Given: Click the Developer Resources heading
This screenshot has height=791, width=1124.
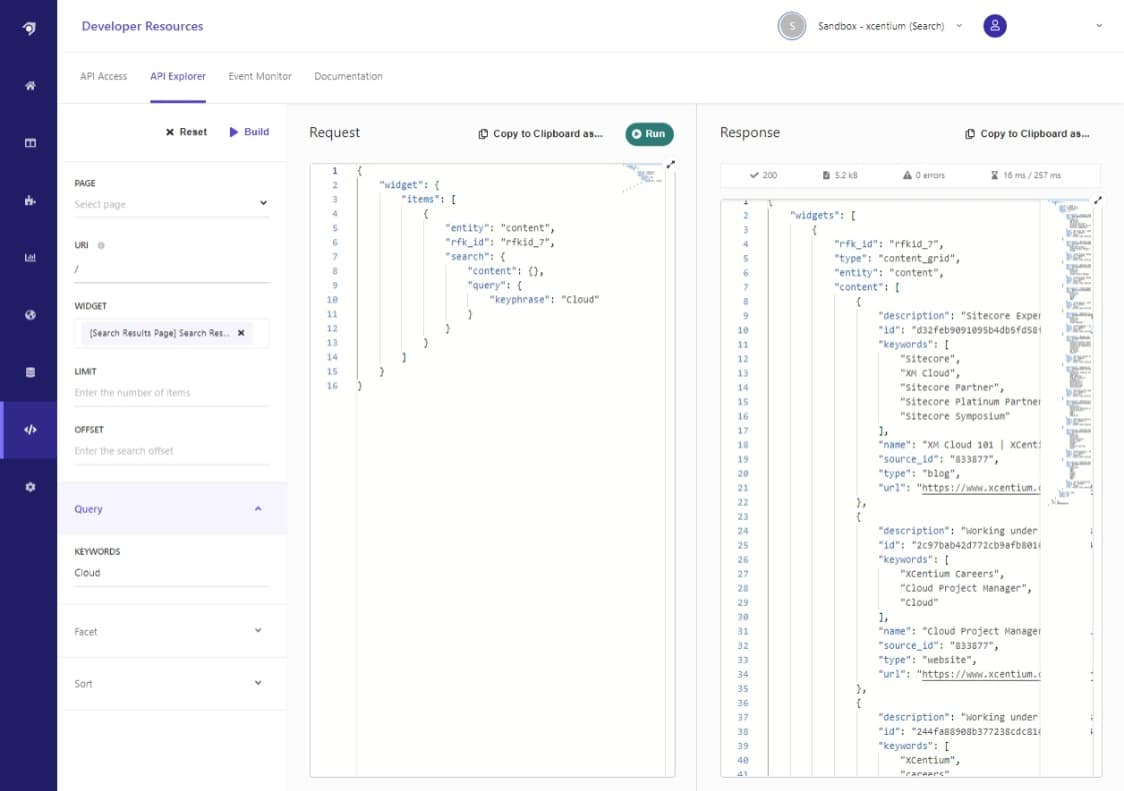Looking at the screenshot, I should [143, 27].
